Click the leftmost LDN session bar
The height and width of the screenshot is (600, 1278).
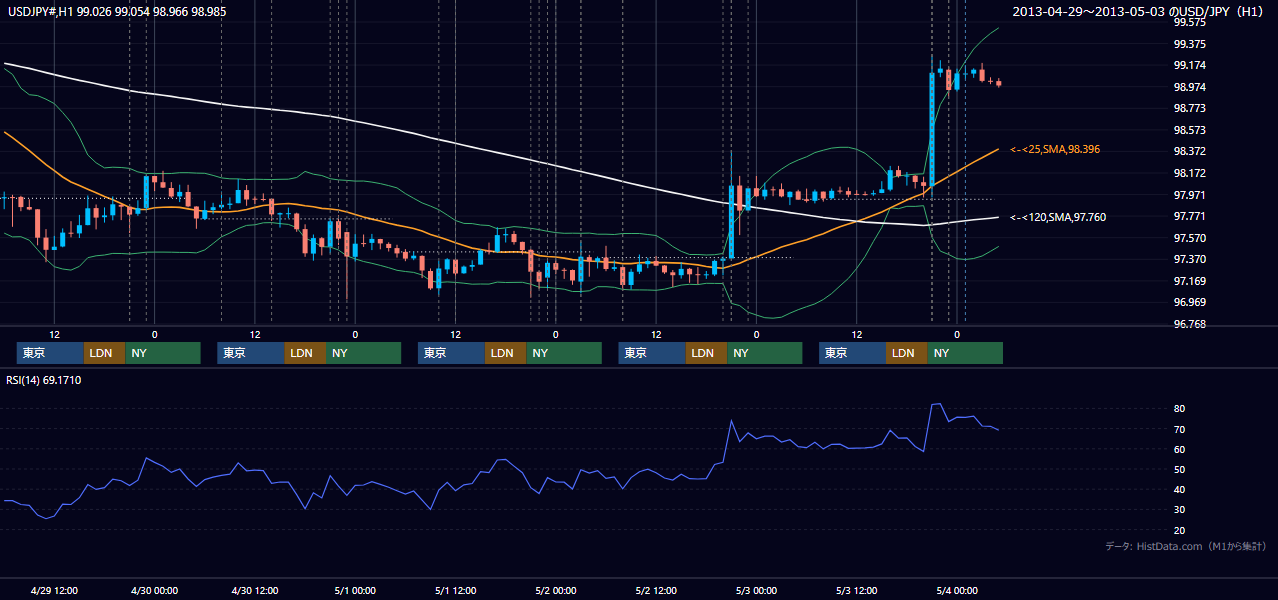click(104, 353)
